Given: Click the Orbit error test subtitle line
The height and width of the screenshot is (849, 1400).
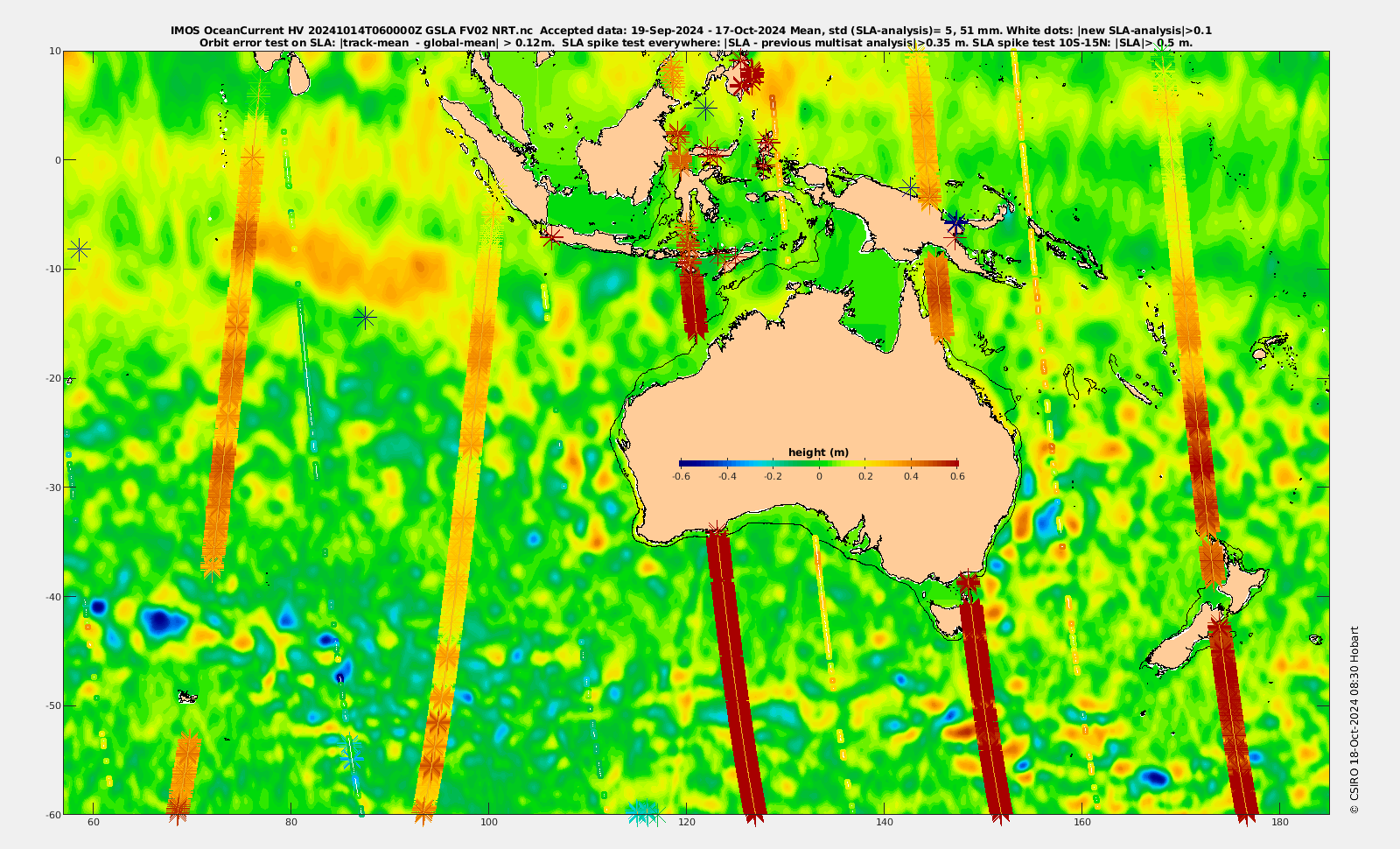Looking at the screenshot, I should pos(696,42).
